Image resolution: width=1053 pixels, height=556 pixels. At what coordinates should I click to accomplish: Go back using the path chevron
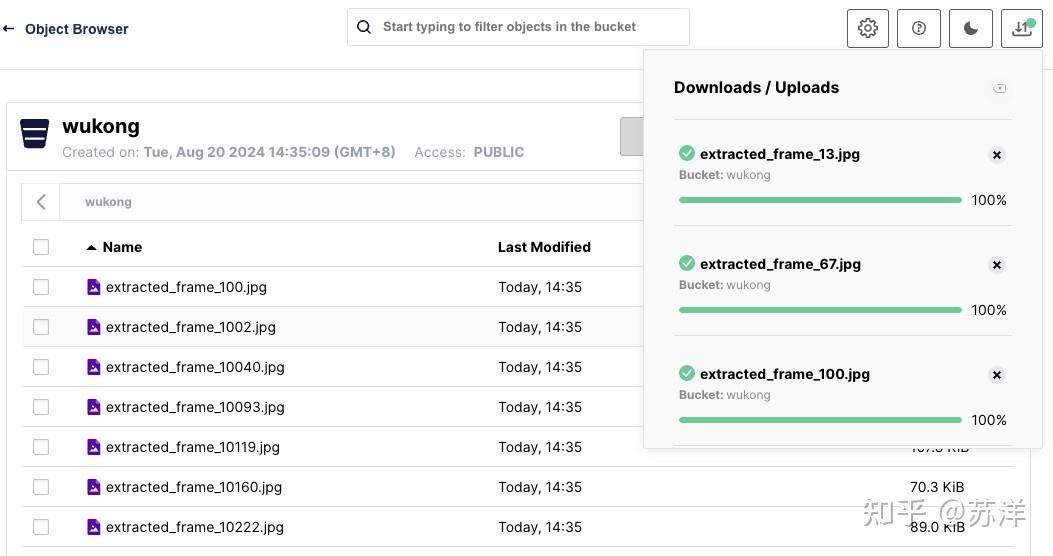(41, 202)
